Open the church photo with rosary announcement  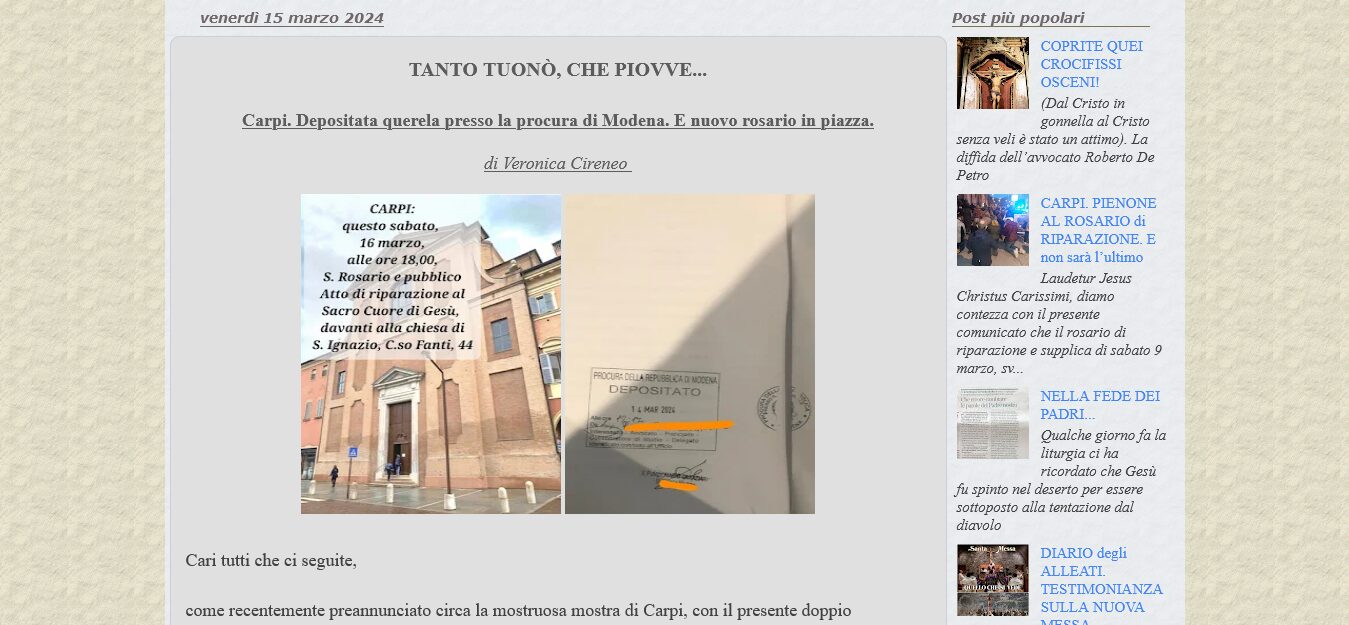pyautogui.click(x=431, y=354)
